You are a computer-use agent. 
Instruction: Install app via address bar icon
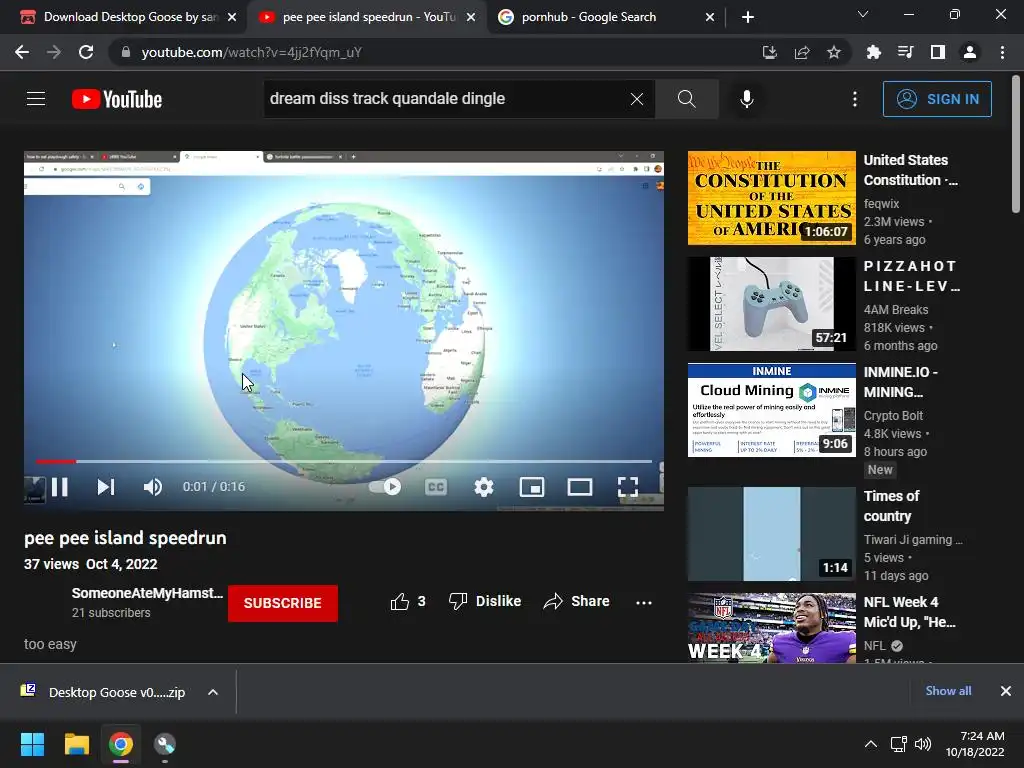pyautogui.click(x=769, y=52)
